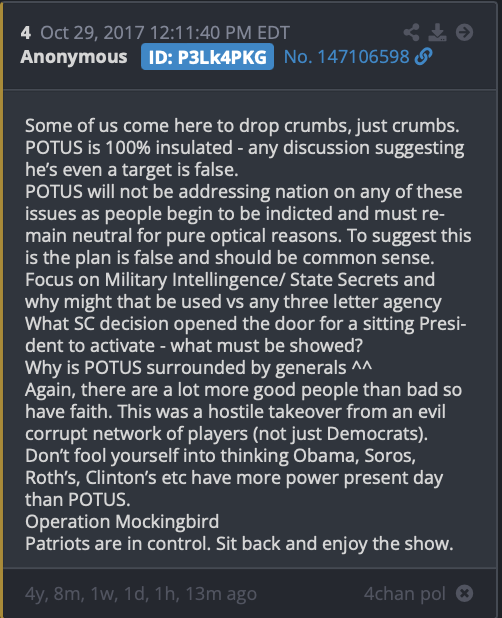Click the "Focus on Military Intelligence" line
The width and height of the screenshot is (502, 618).
click(230, 279)
